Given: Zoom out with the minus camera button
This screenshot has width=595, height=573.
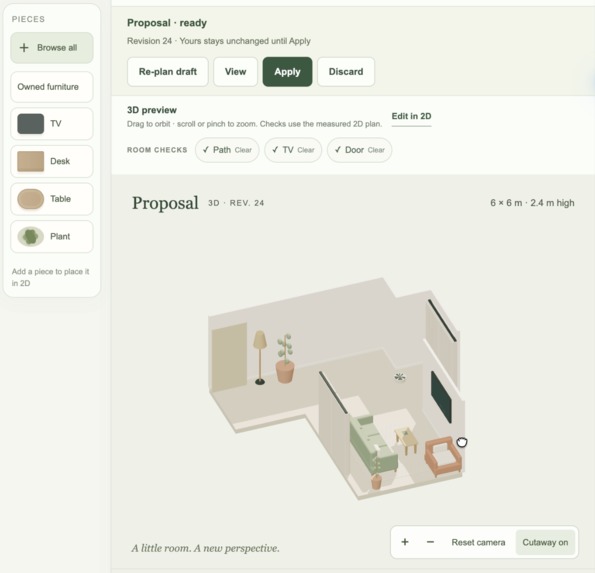Looking at the screenshot, I should click(x=430, y=542).
